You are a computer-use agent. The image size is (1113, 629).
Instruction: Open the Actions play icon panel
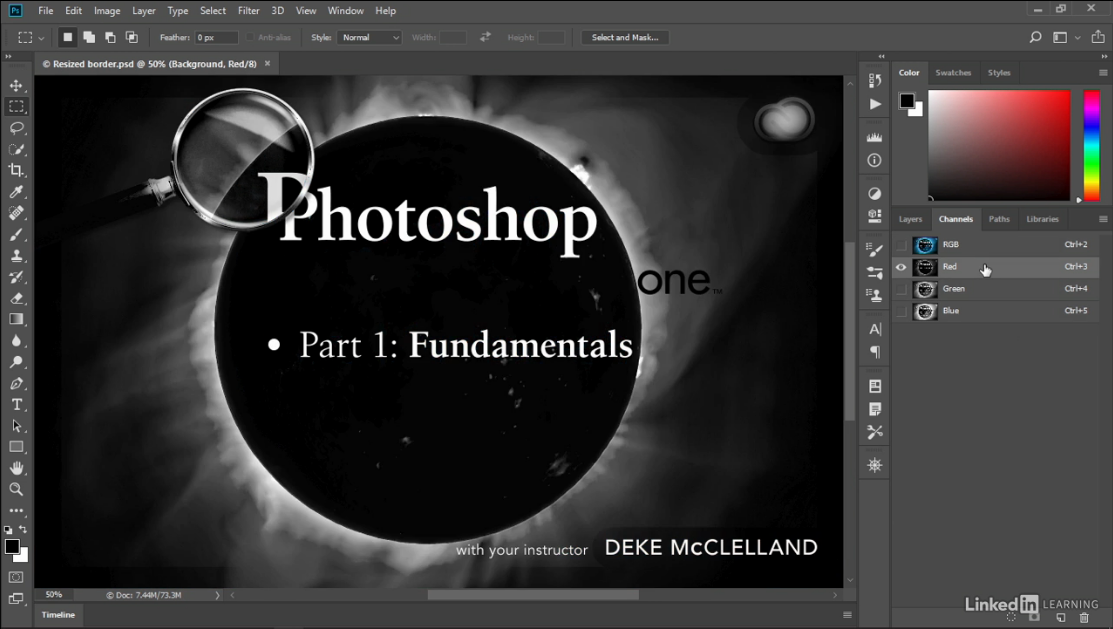point(875,104)
